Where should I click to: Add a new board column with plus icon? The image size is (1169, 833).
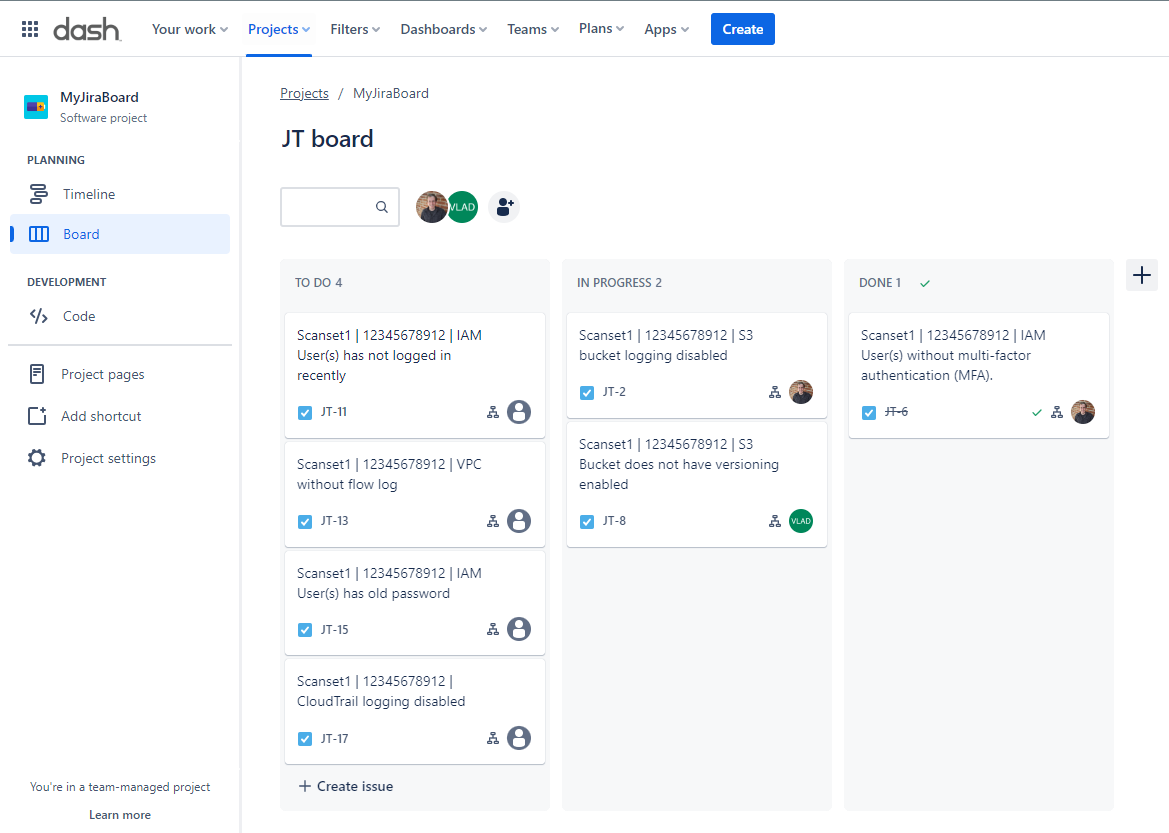(x=1141, y=275)
